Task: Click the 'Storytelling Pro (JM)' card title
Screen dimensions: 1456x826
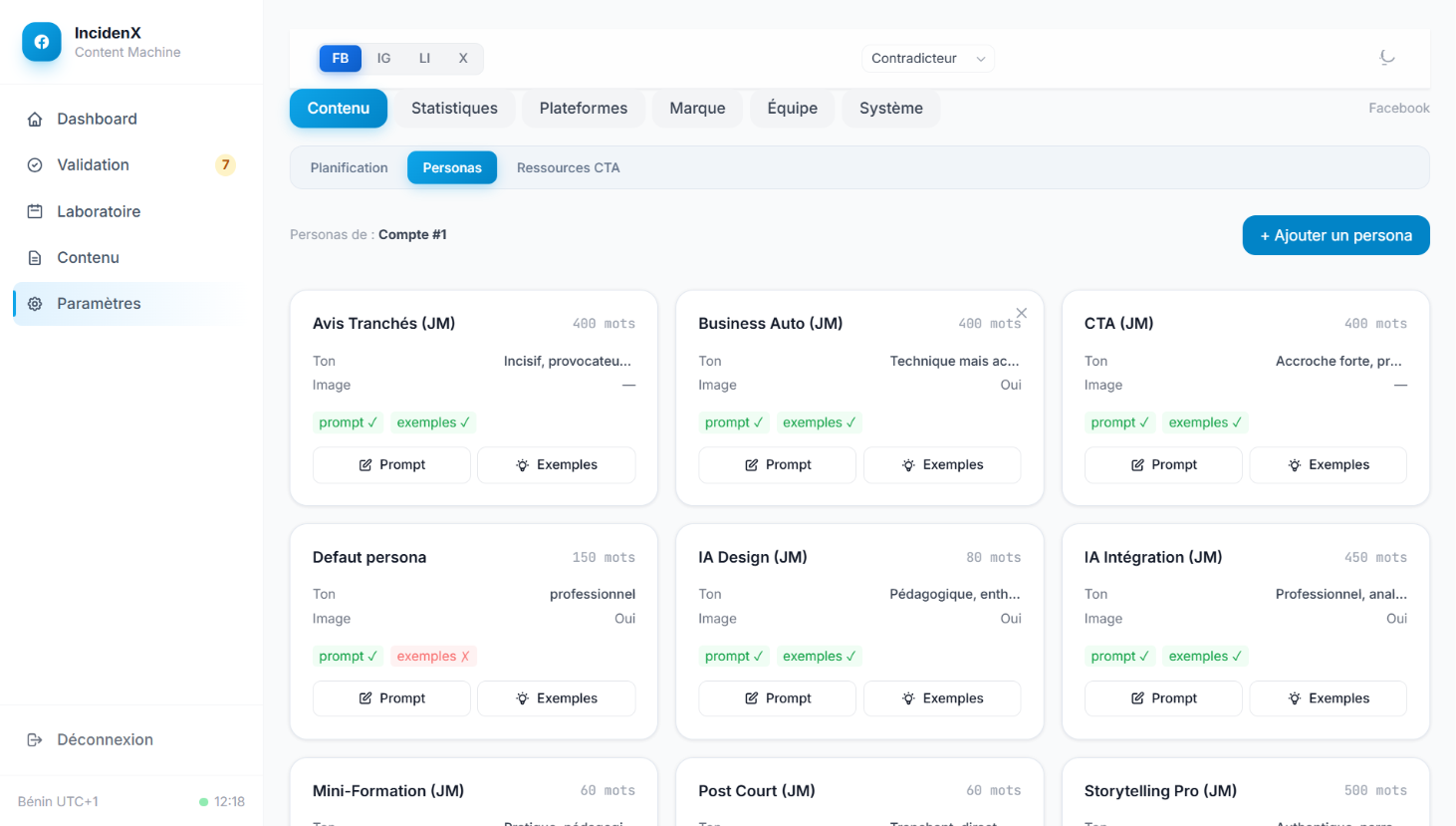Action: [x=1160, y=790]
